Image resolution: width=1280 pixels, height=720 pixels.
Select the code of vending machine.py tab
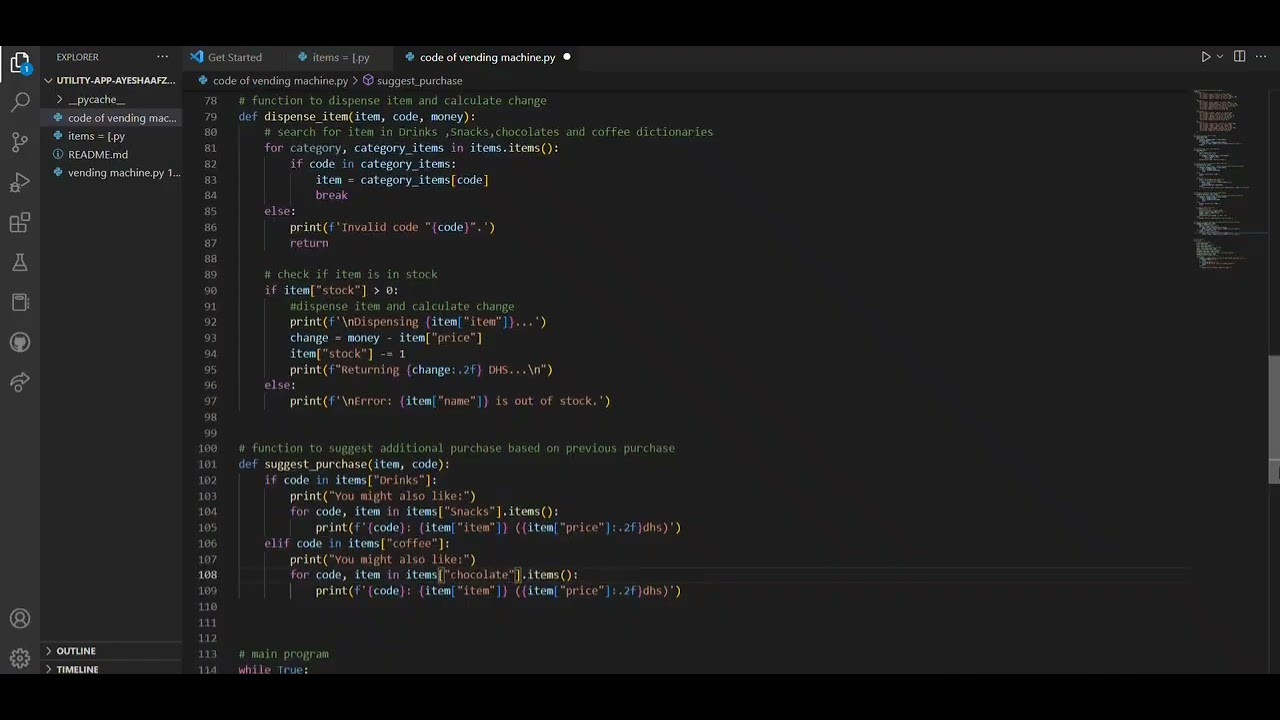(487, 57)
